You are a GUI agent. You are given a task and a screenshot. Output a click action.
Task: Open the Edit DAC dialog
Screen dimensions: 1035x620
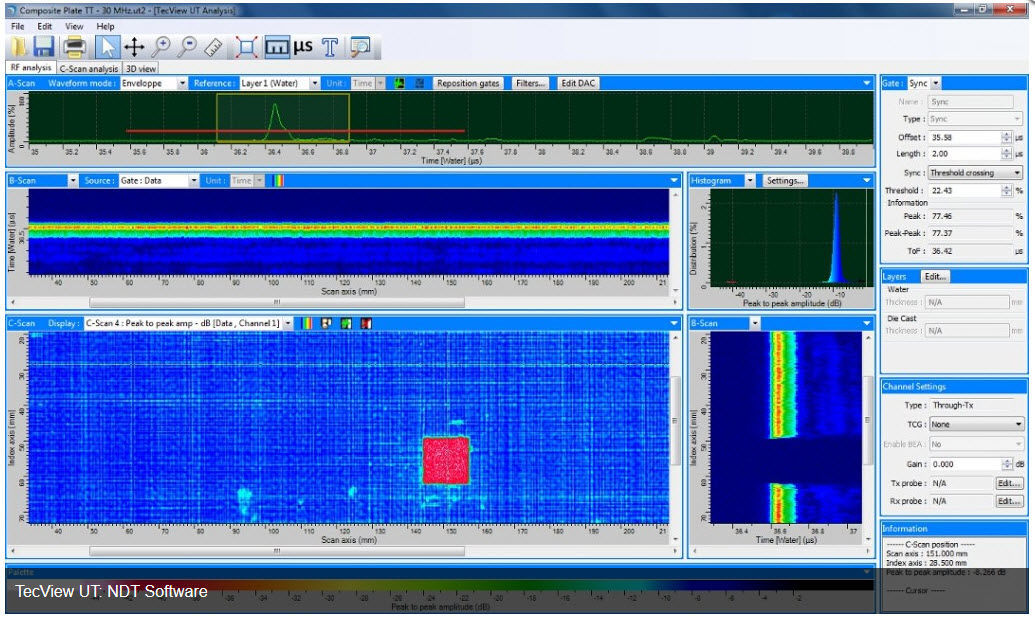coord(576,83)
